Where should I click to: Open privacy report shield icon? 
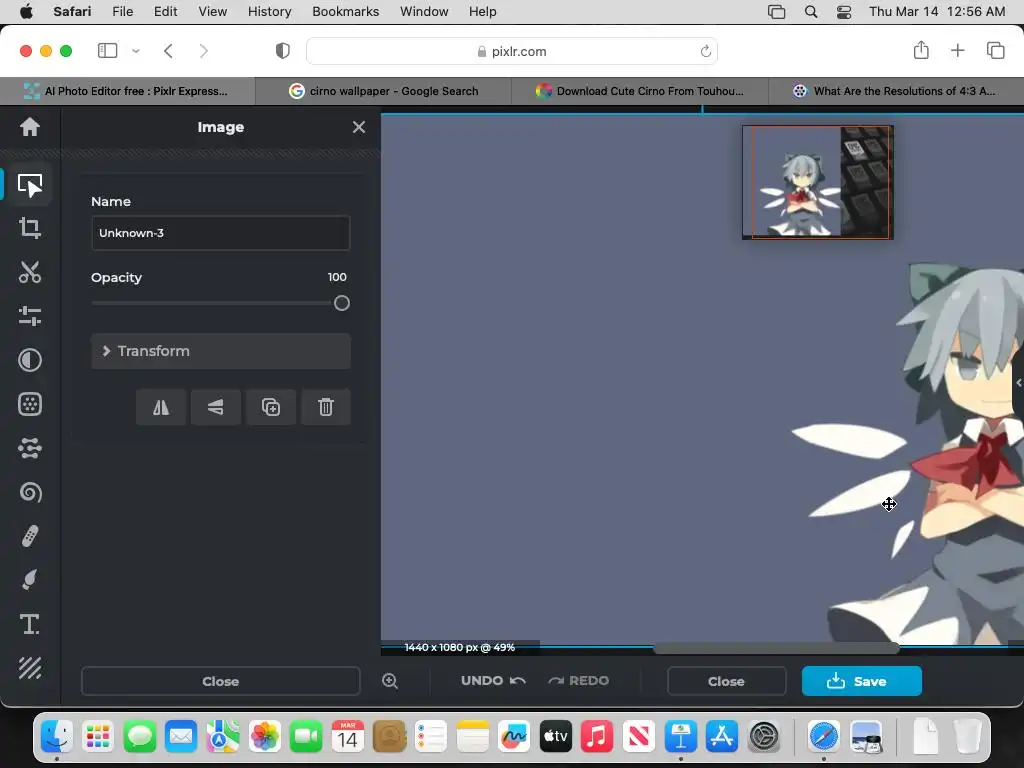click(x=282, y=51)
